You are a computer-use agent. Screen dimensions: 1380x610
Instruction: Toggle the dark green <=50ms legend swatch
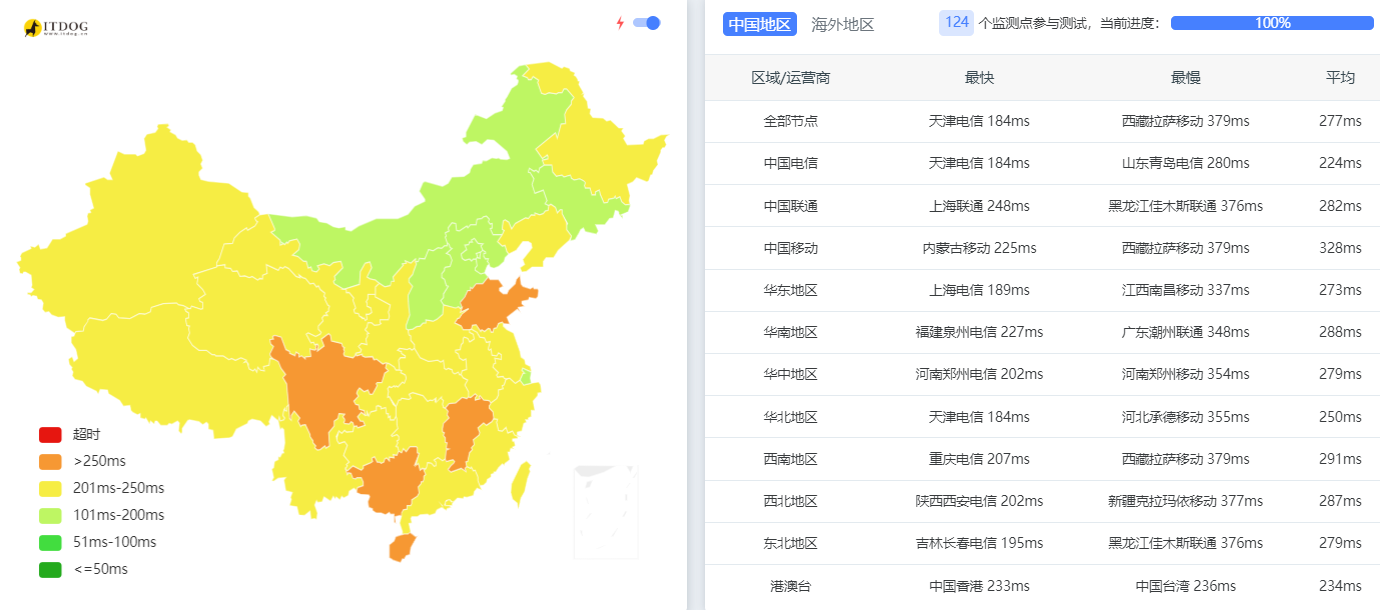[x=50, y=570]
